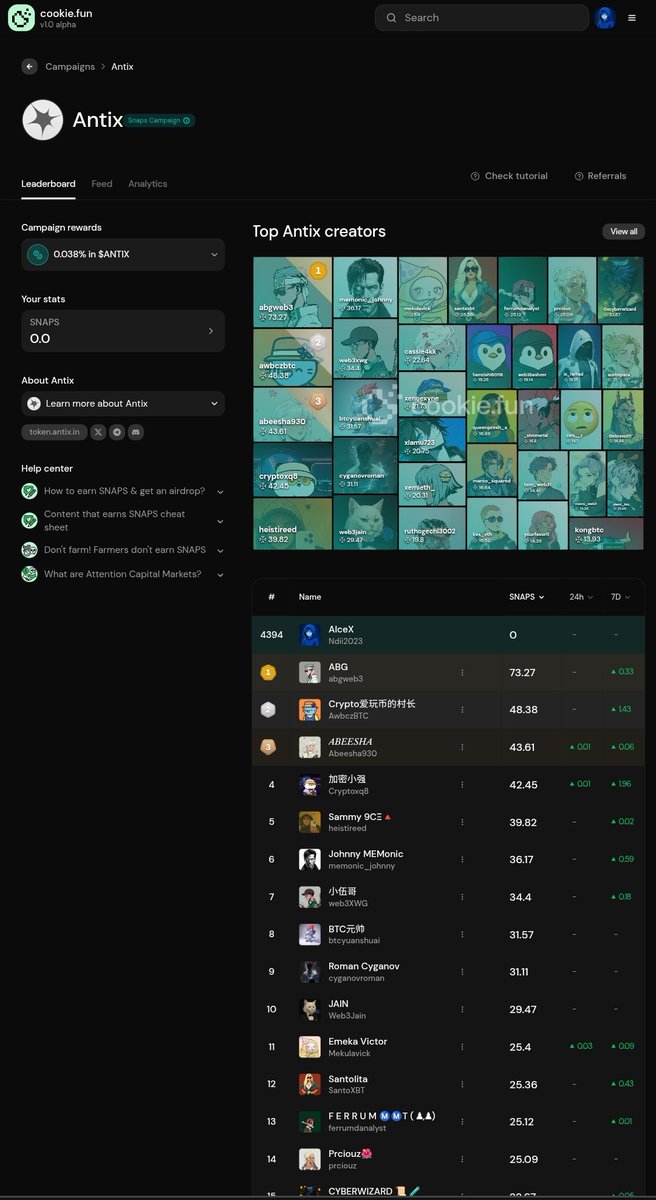Click the Name column header
Viewport: 656px width, 1200px height.
310,597
